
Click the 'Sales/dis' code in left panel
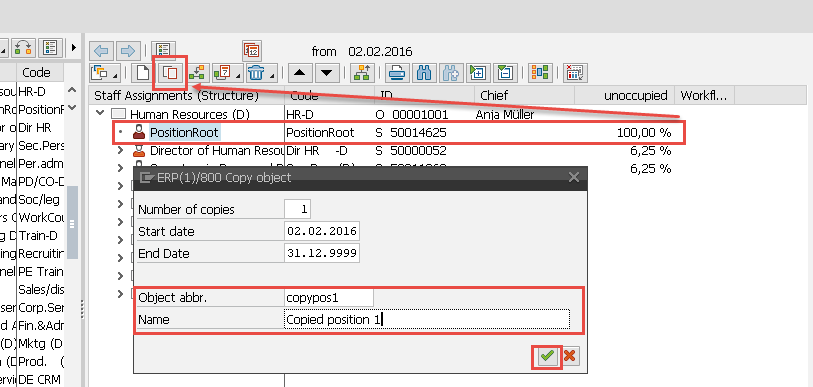(x=41, y=289)
